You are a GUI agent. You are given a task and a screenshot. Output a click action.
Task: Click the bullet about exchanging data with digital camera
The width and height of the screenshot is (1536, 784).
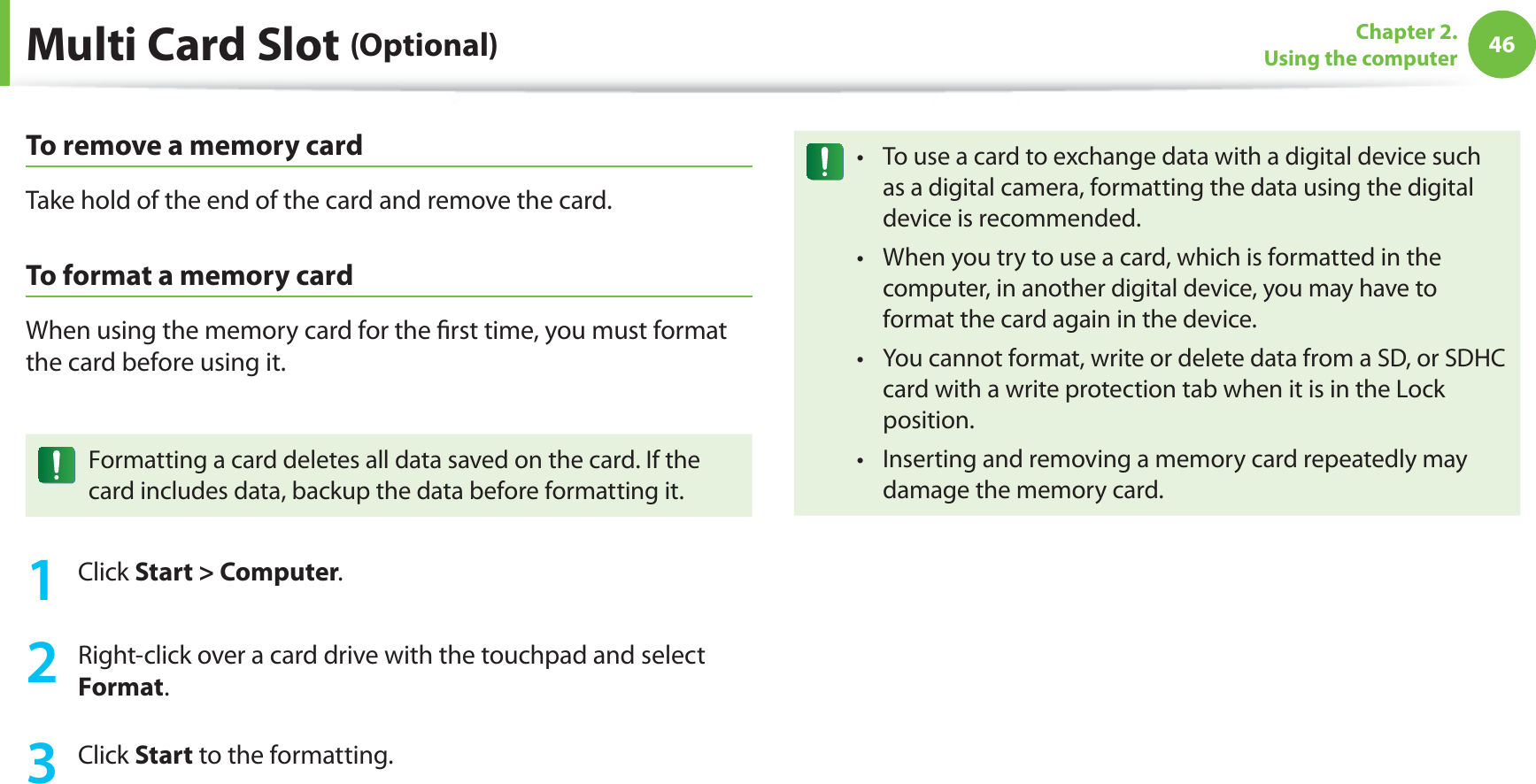pyautogui.click(x=1181, y=187)
